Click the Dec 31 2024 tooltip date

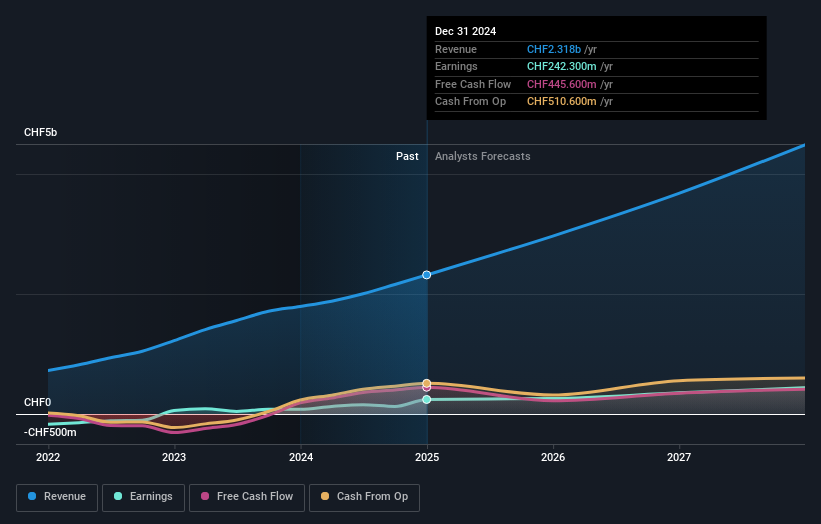coord(465,31)
